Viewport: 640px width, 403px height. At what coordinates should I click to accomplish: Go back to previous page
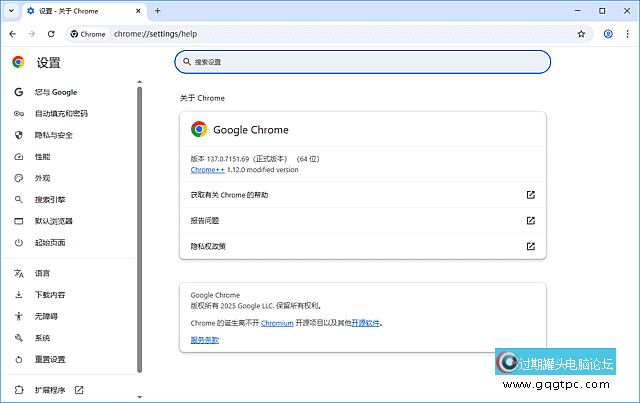(13, 34)
